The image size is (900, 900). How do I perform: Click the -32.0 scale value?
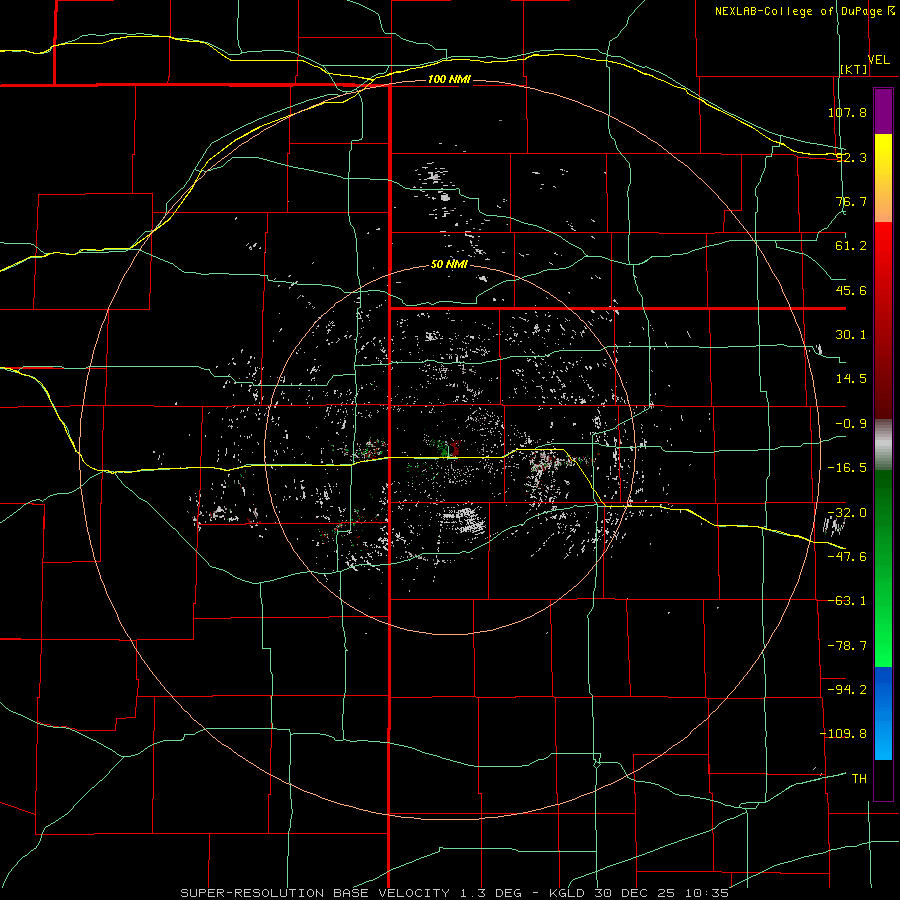coord(847,513)
